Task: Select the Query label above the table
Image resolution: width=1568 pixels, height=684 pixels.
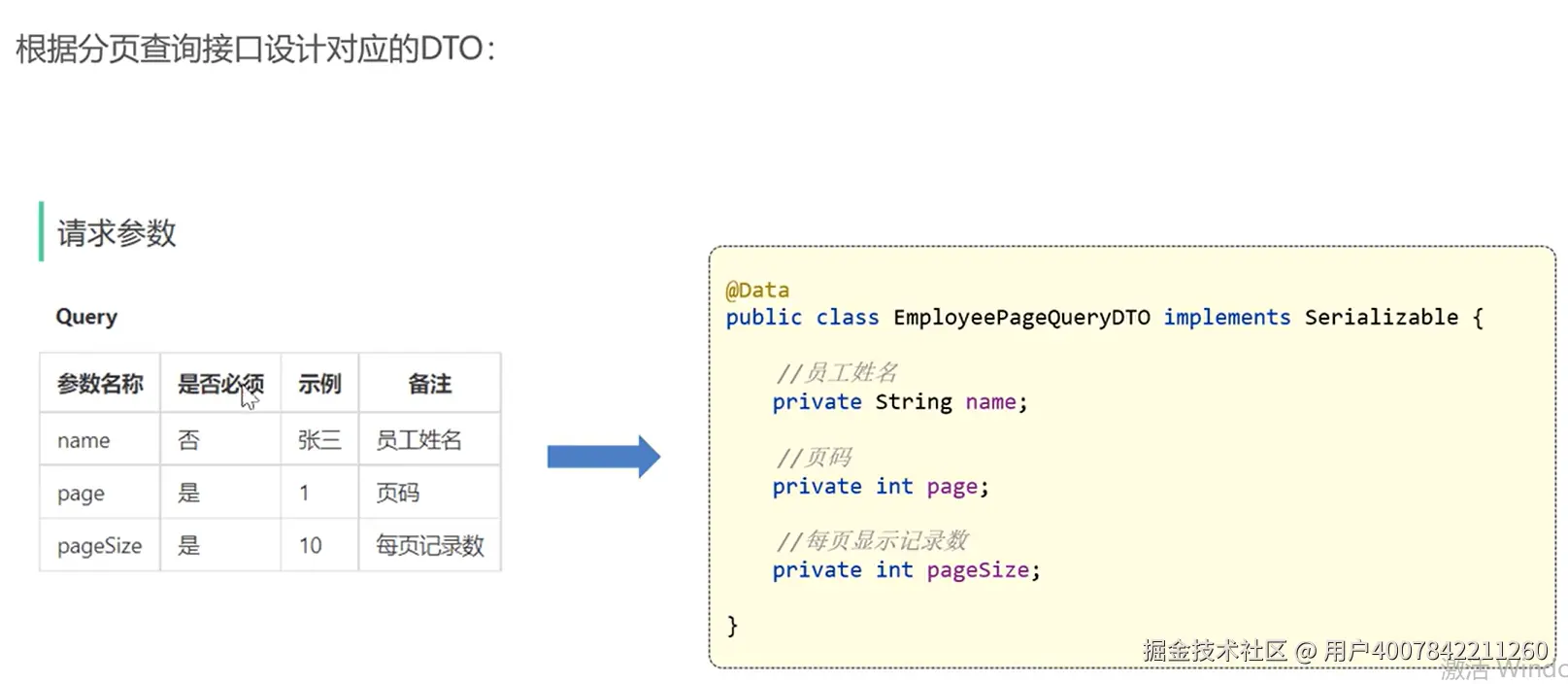Action: [86, 317]
